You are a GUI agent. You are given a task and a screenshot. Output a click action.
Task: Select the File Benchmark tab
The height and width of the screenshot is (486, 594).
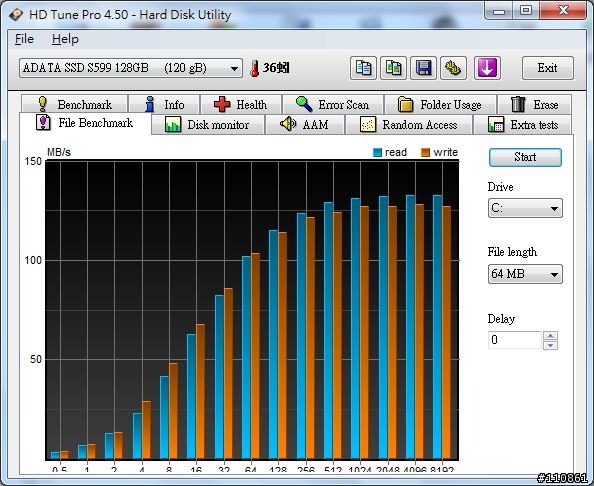tap(85, 123)
